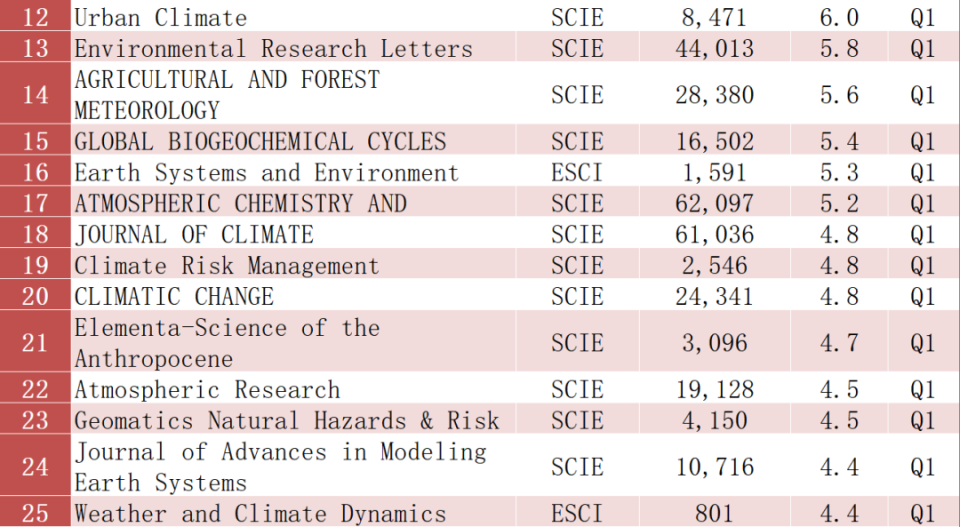
Task: Select the 6.0 impact factor cell
Action: (839, 17)
